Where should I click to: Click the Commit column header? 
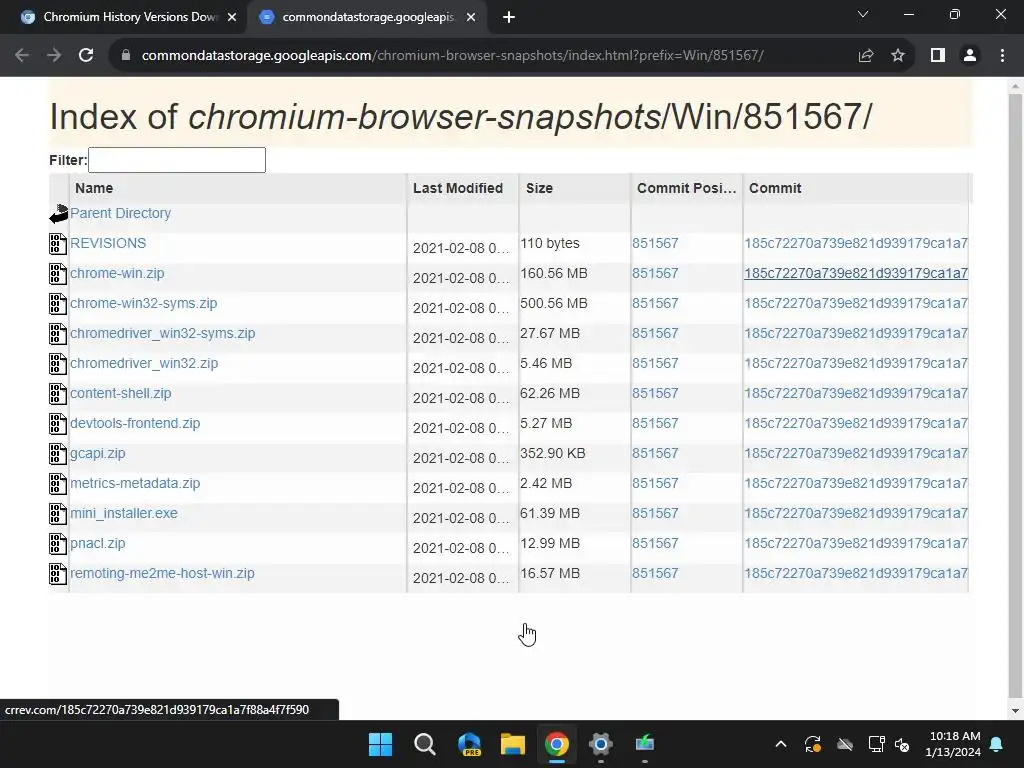click(x=775, y=188)
